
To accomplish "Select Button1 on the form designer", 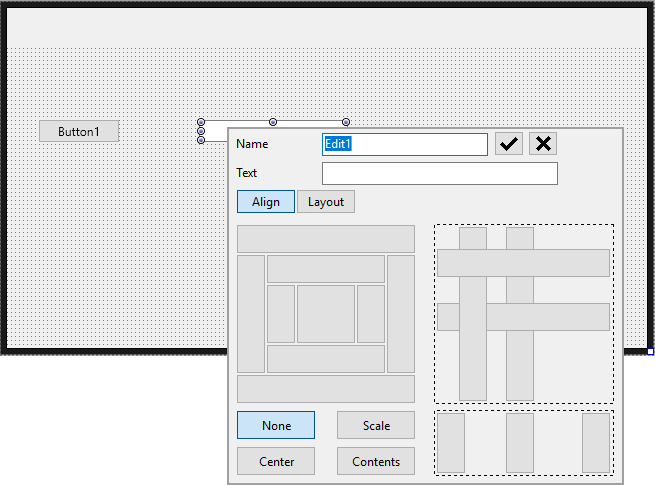I will coord(79,132).
